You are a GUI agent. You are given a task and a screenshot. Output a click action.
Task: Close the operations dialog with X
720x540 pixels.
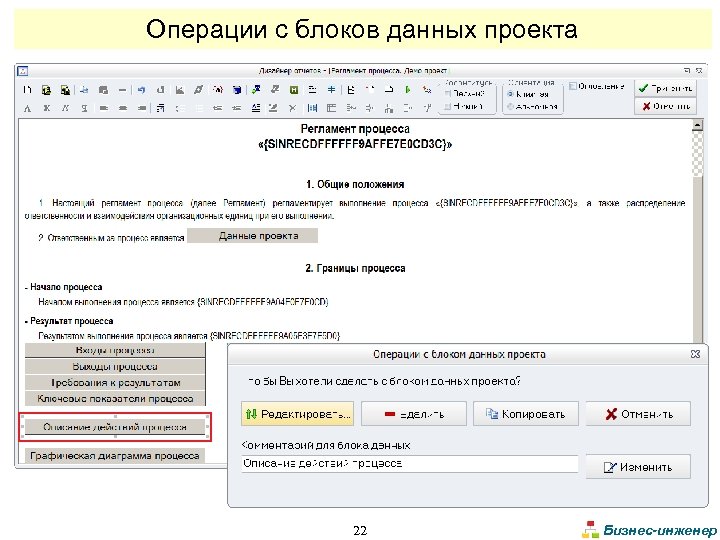695,354
